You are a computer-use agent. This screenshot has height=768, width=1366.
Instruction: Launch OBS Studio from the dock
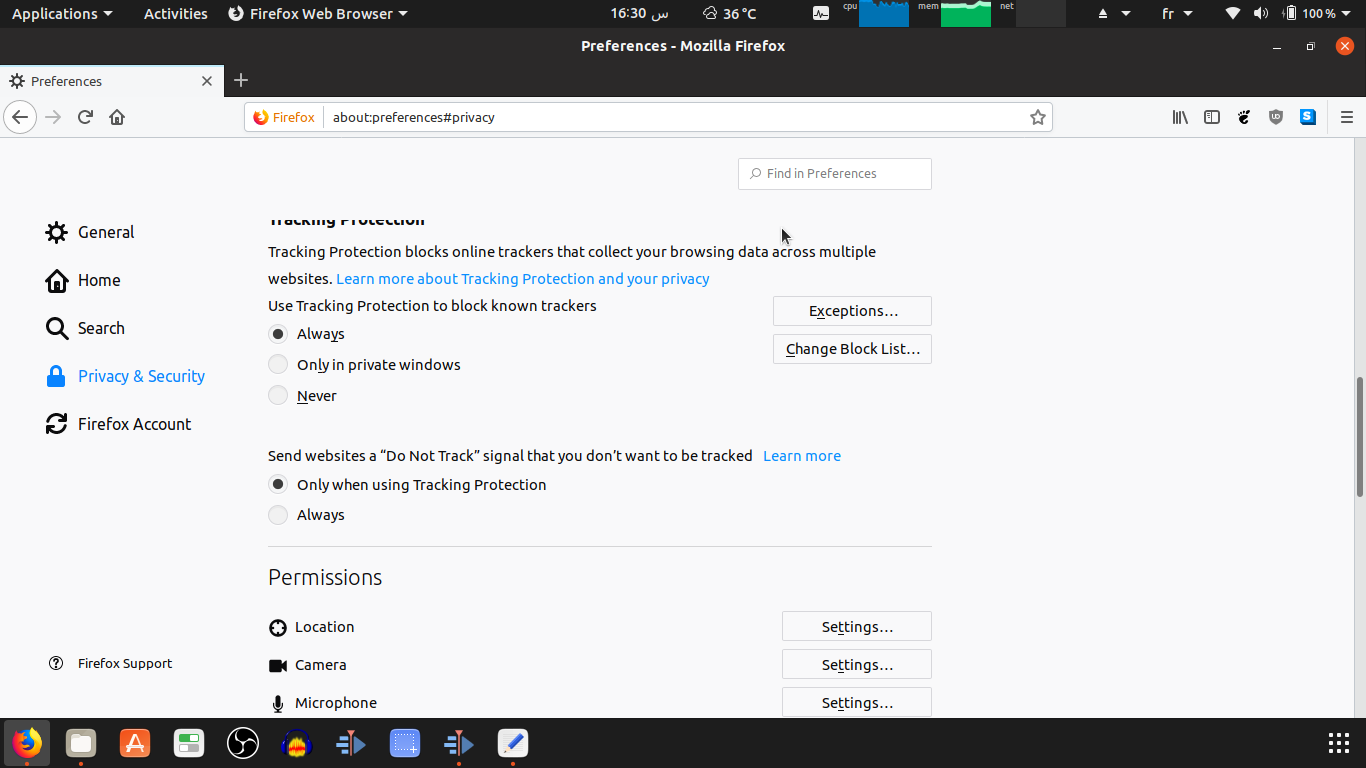pos(243,743)
